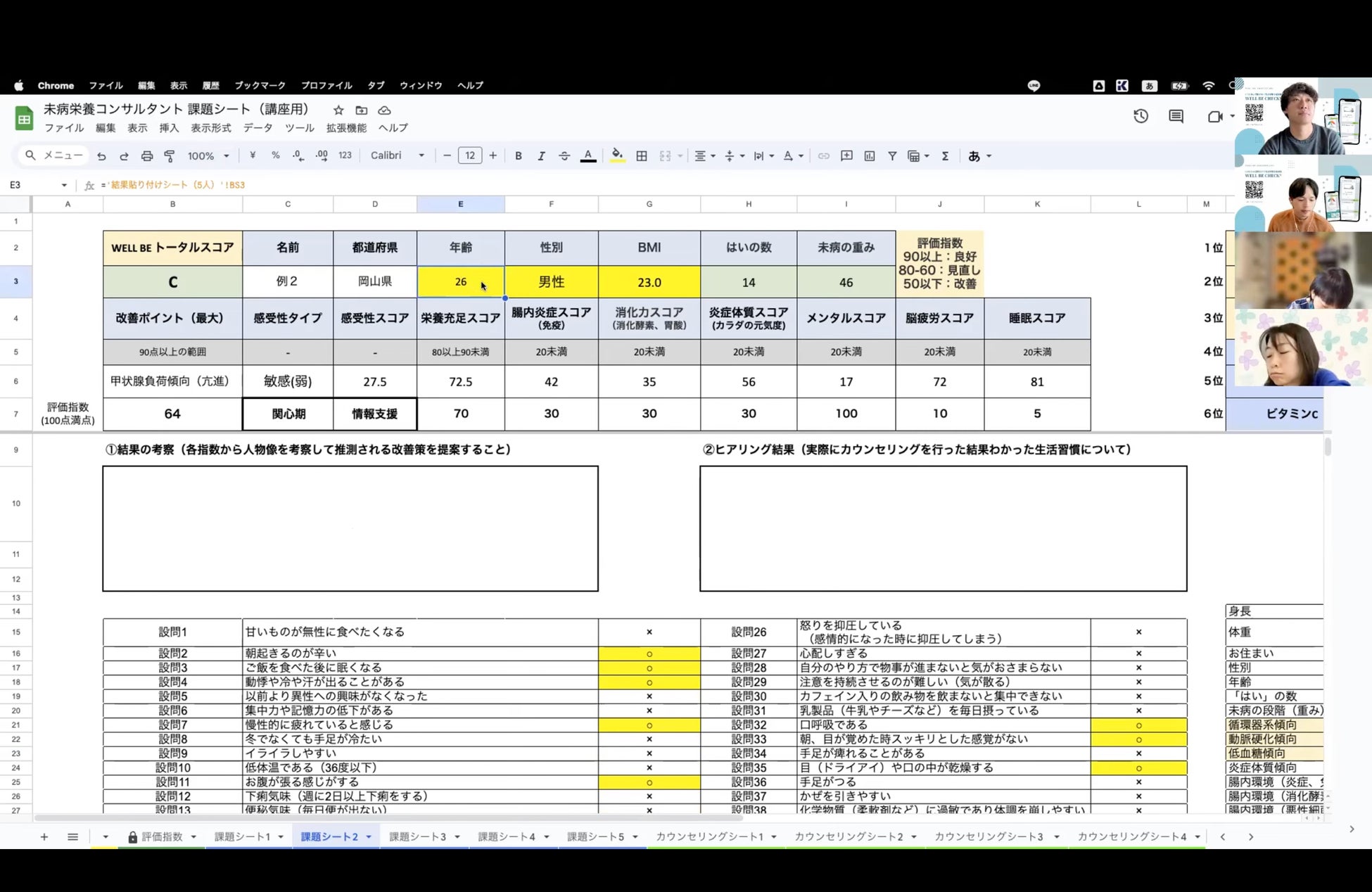Open the comments panel icon

1176,117
